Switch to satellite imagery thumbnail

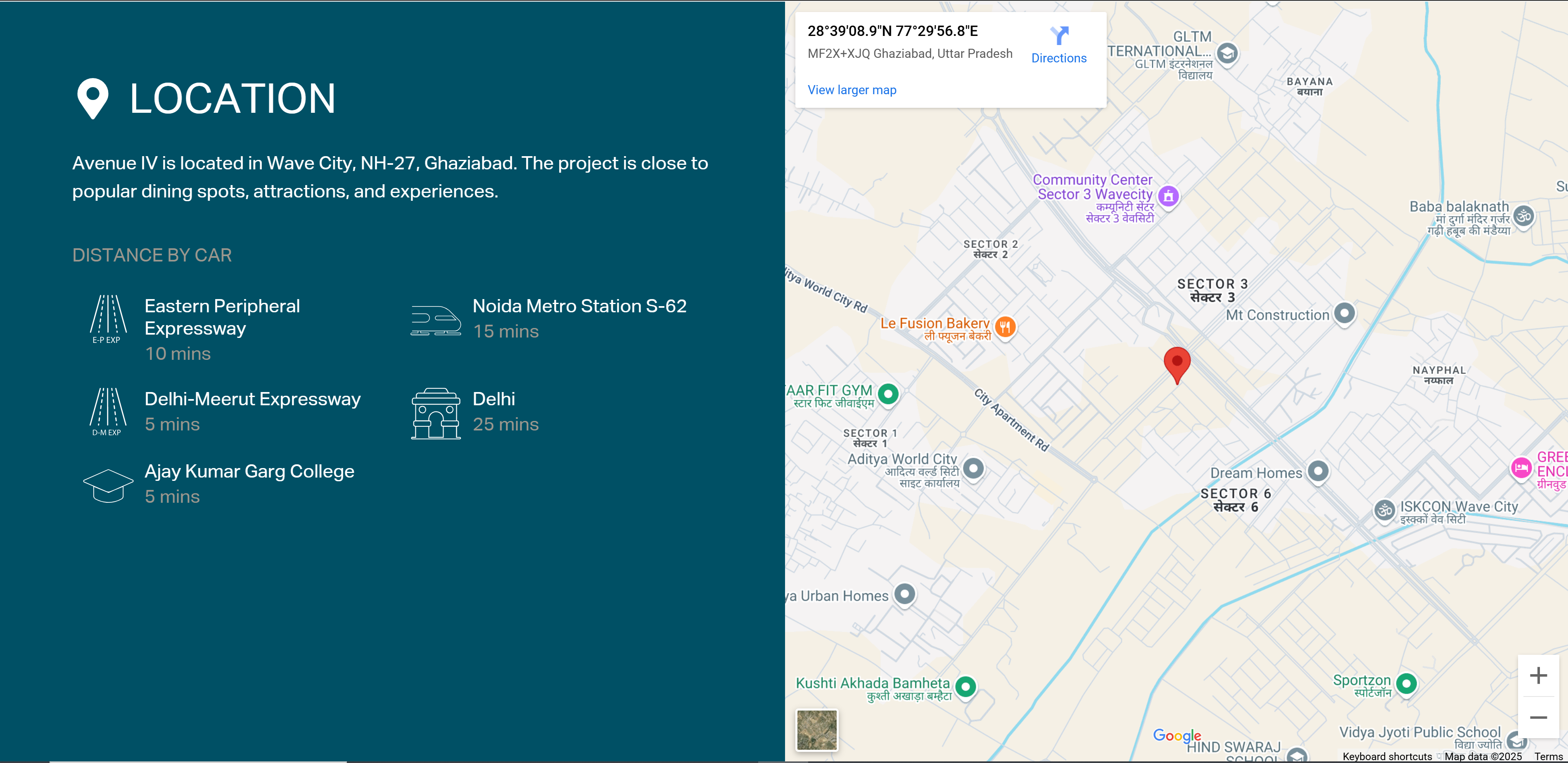(x=817, y=730)
